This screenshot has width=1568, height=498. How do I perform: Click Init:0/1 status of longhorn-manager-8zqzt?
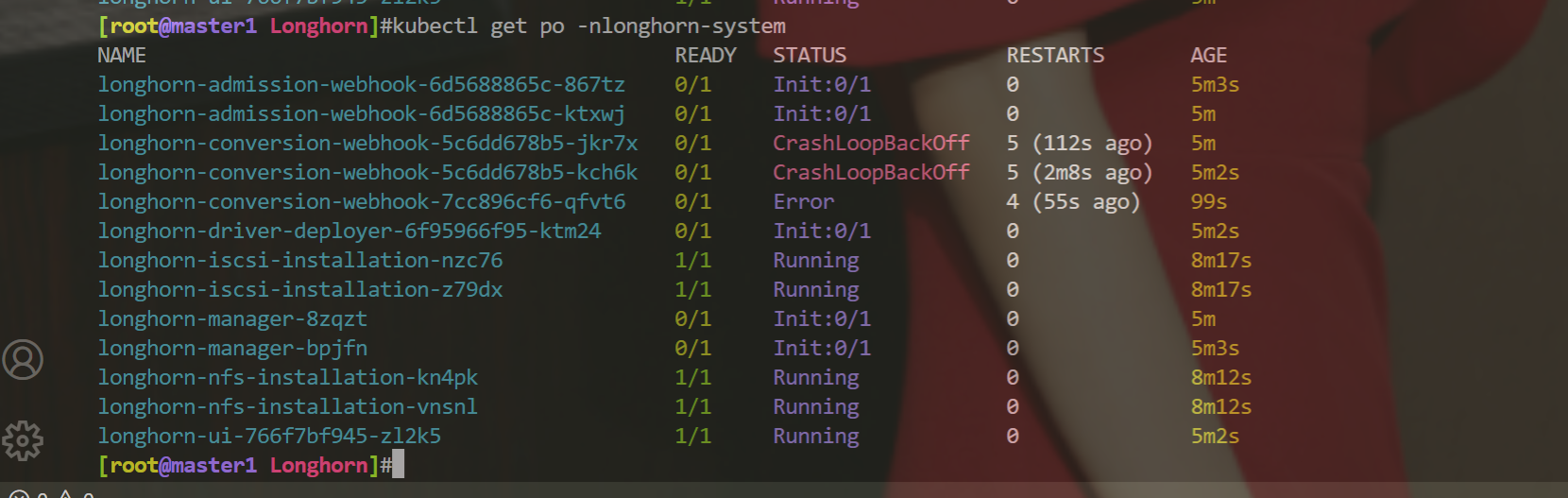coord(822,319)
